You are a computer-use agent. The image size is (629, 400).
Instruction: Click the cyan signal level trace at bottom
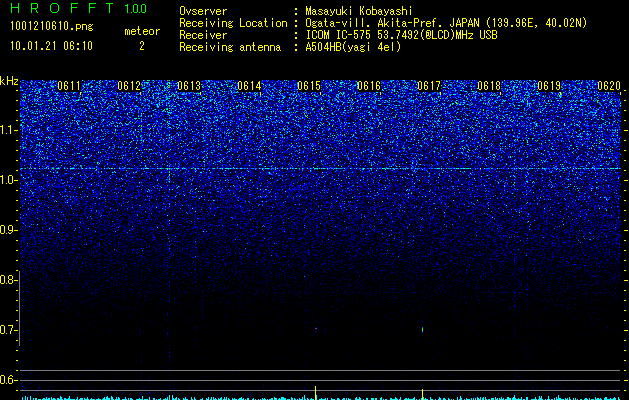(321, 398)
